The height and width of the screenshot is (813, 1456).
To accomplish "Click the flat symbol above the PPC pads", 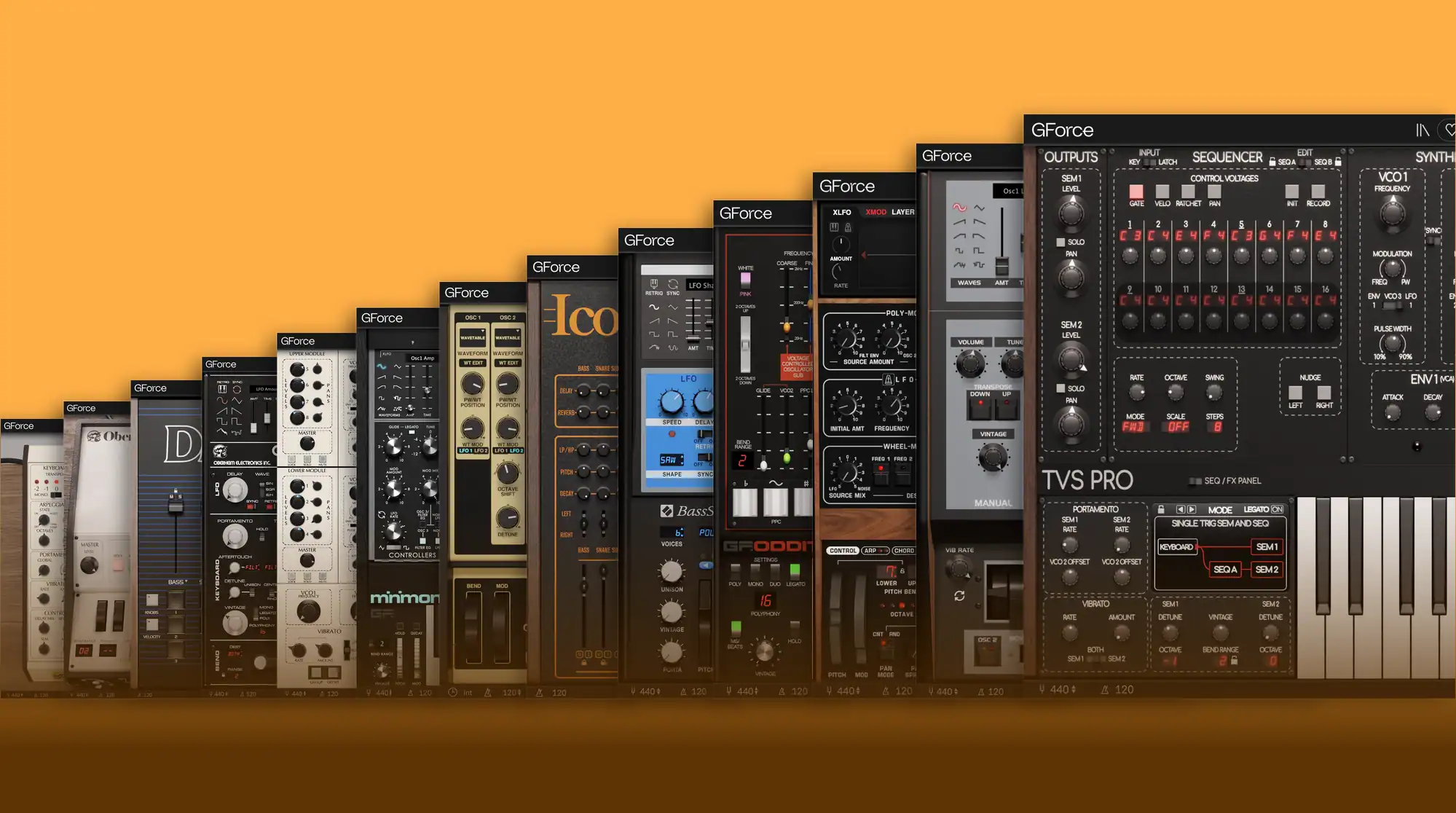I will 745,483.
